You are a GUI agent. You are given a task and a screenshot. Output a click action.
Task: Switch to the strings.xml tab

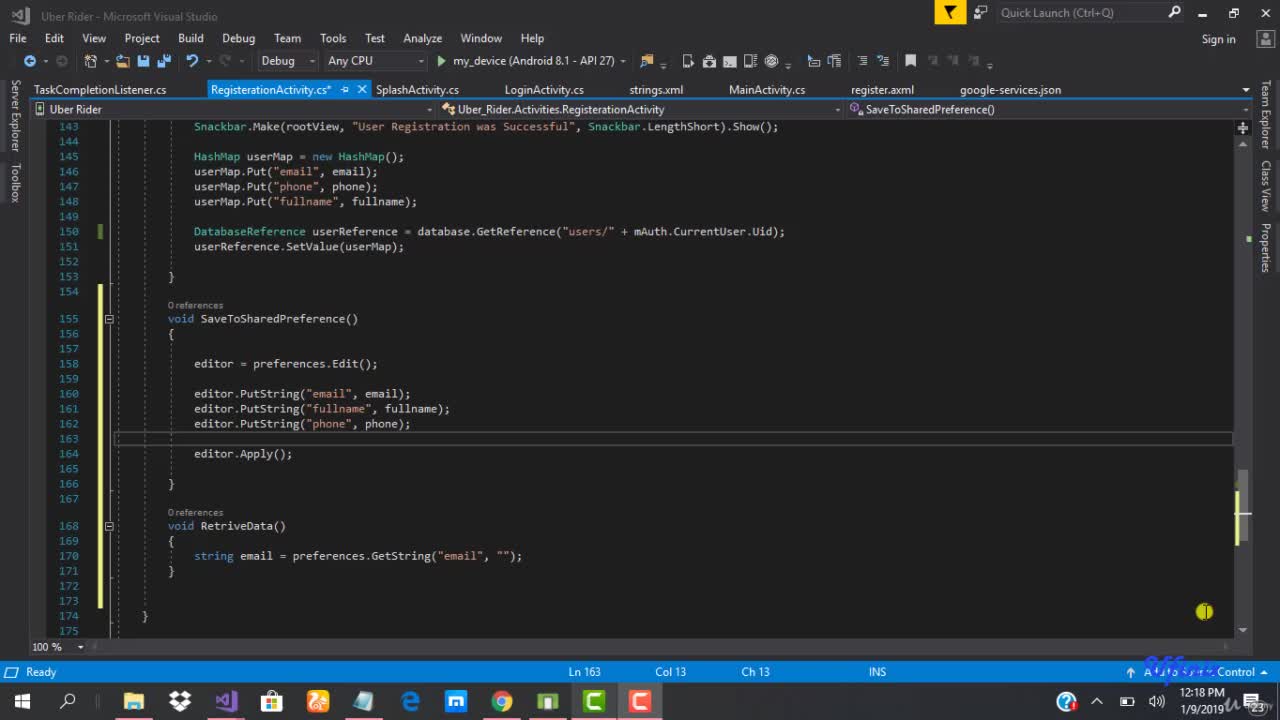(656, 90)
